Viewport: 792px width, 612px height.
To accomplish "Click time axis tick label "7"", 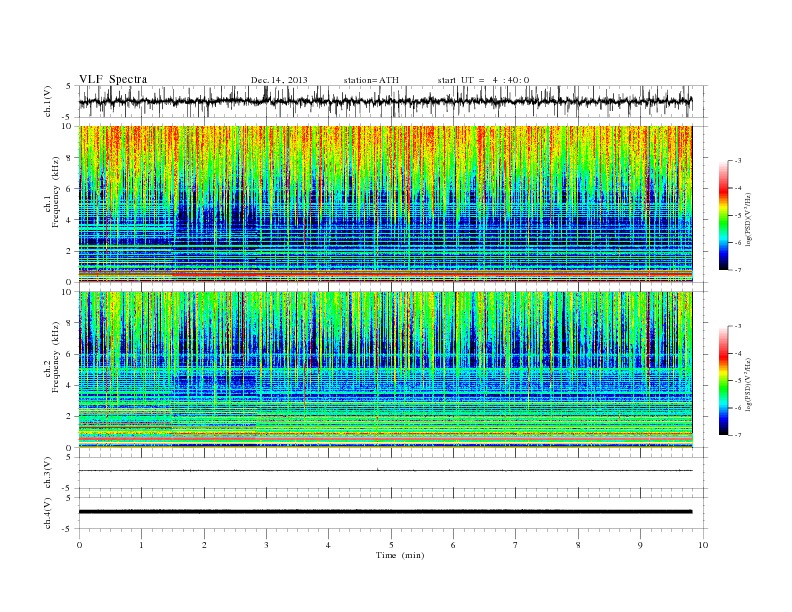I will pyautogui.click(x=516, y=545).
